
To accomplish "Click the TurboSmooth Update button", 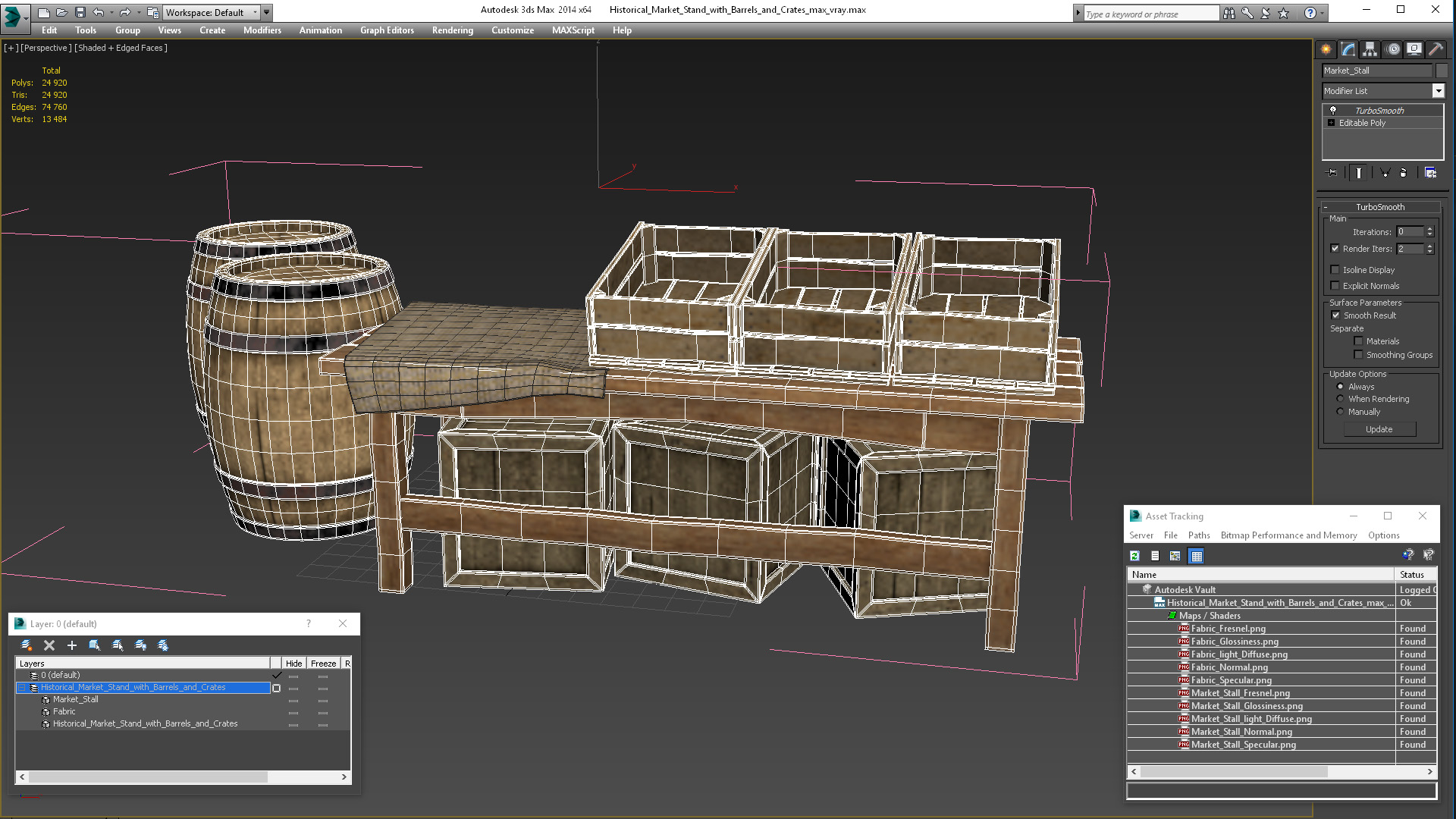I will 1379,429.
